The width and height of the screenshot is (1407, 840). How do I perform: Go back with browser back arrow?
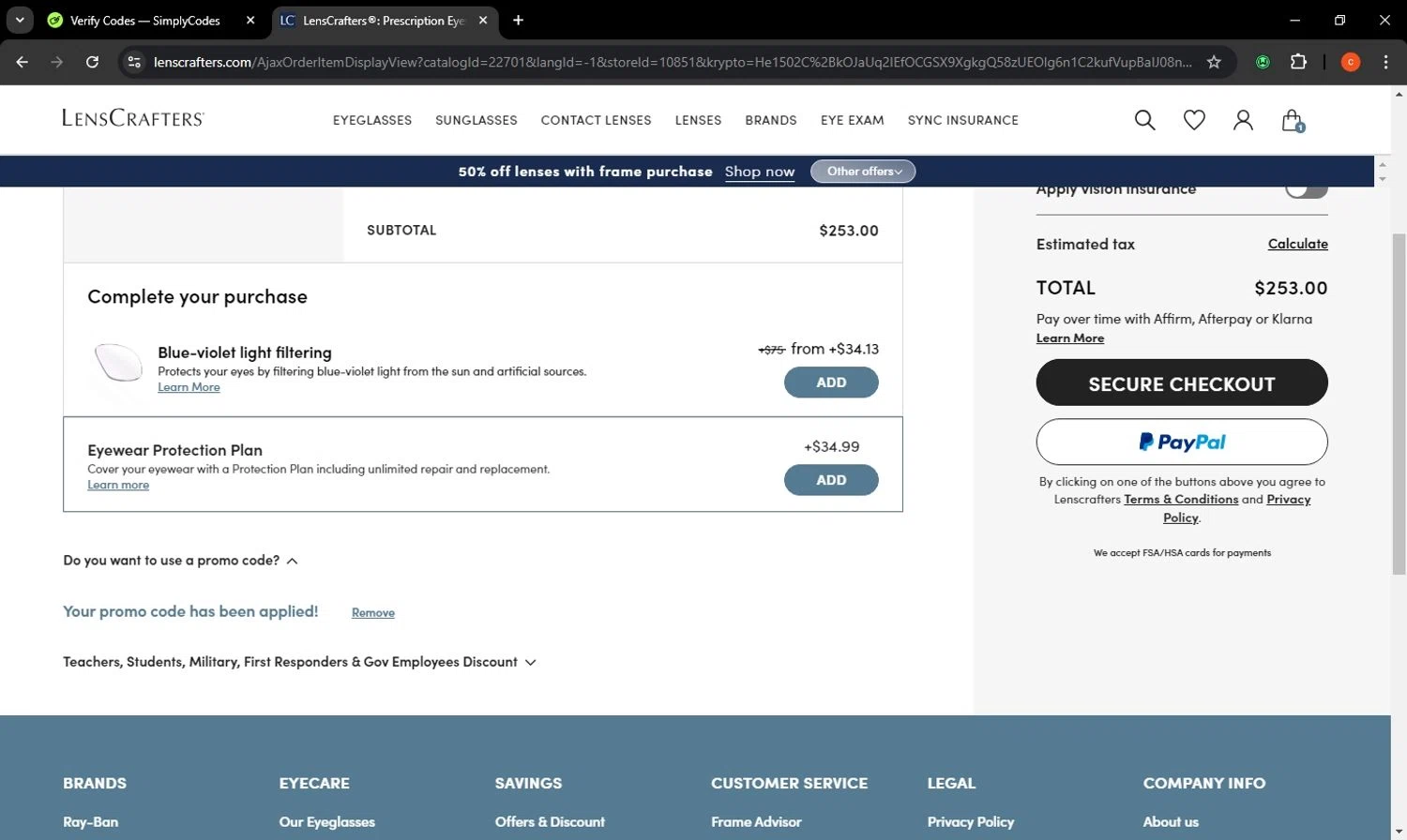coord(23,62)
